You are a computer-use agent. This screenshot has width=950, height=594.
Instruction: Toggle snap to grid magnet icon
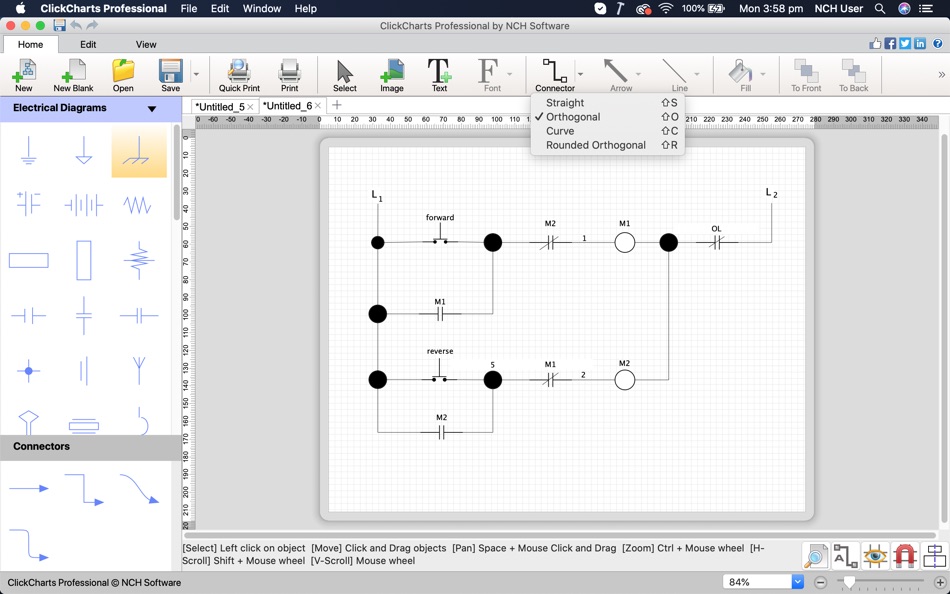905,556
